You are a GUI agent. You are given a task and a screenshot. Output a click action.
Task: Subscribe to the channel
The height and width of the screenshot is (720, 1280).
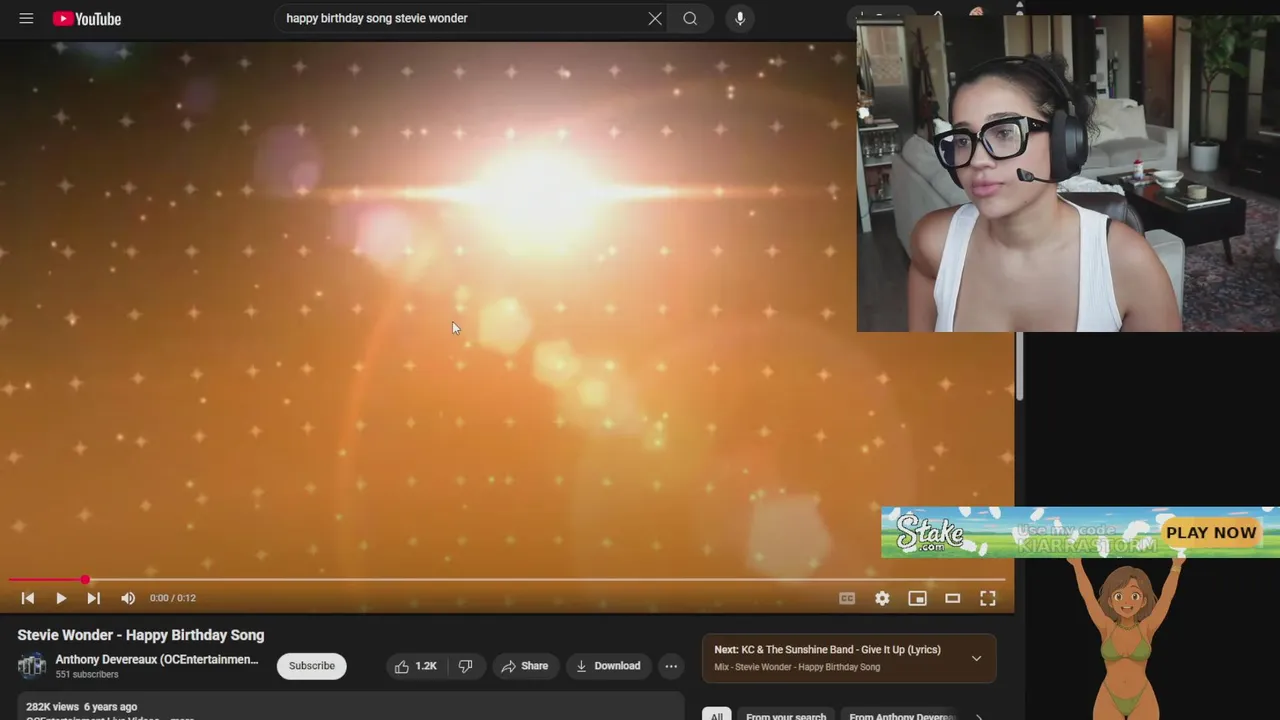(x=312, y=666)
